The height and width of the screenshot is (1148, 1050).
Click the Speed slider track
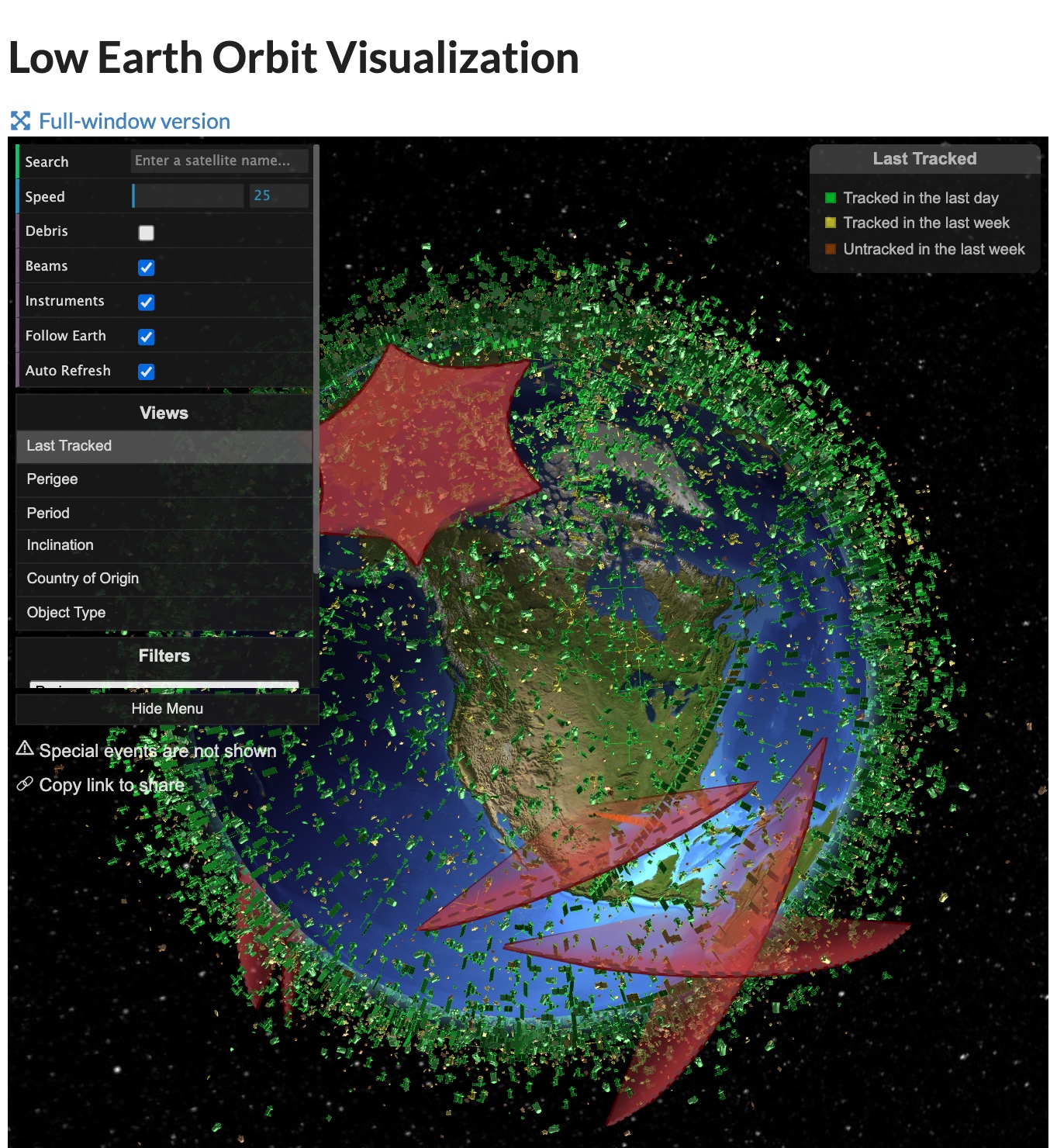coord(188,195)
